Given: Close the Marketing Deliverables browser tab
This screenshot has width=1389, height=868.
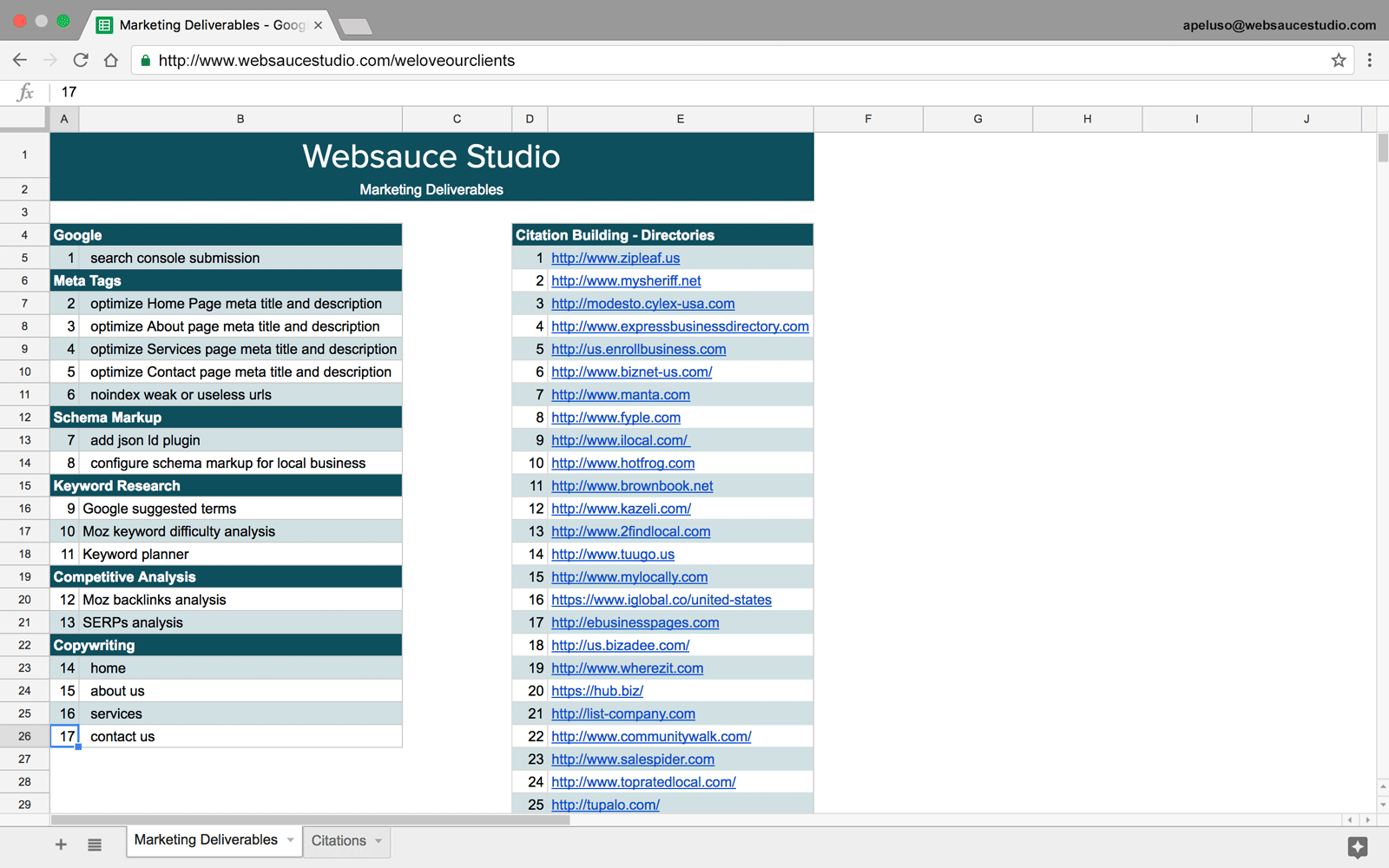Looking at the screenshot, I should click(318, 25).
